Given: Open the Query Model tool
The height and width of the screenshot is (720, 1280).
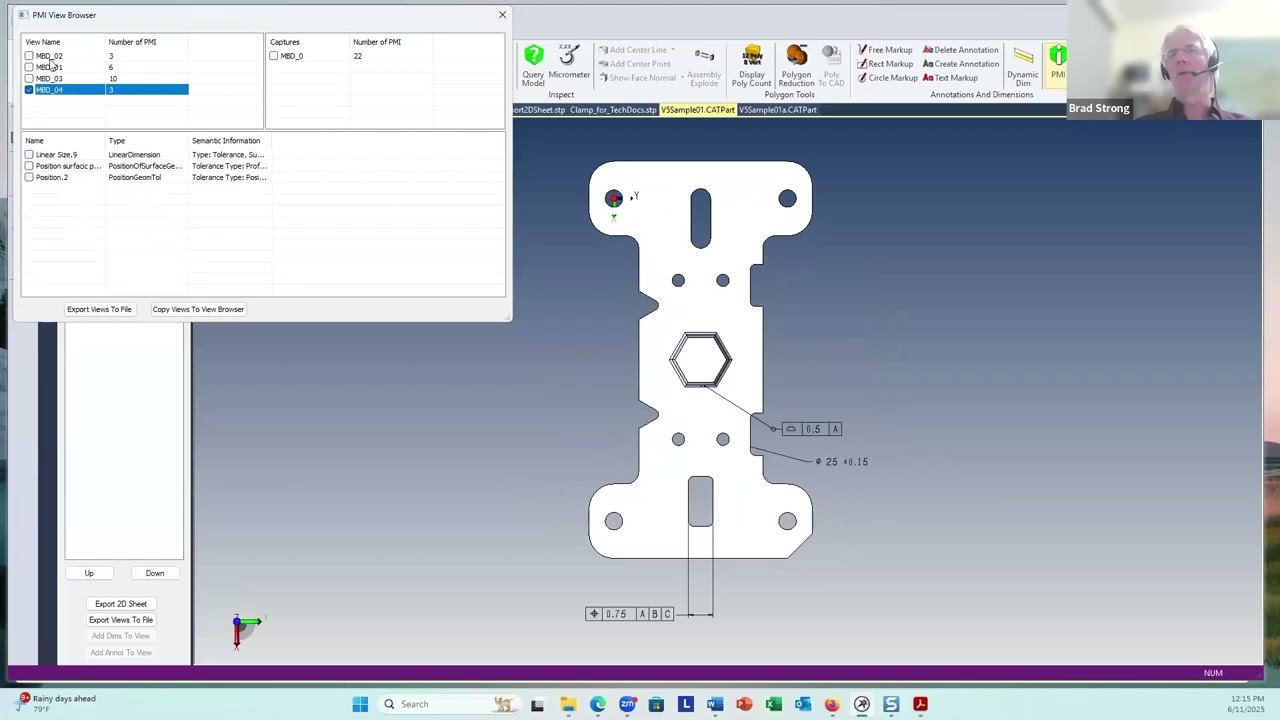Looking at the screenshot, I should [533, 65].
